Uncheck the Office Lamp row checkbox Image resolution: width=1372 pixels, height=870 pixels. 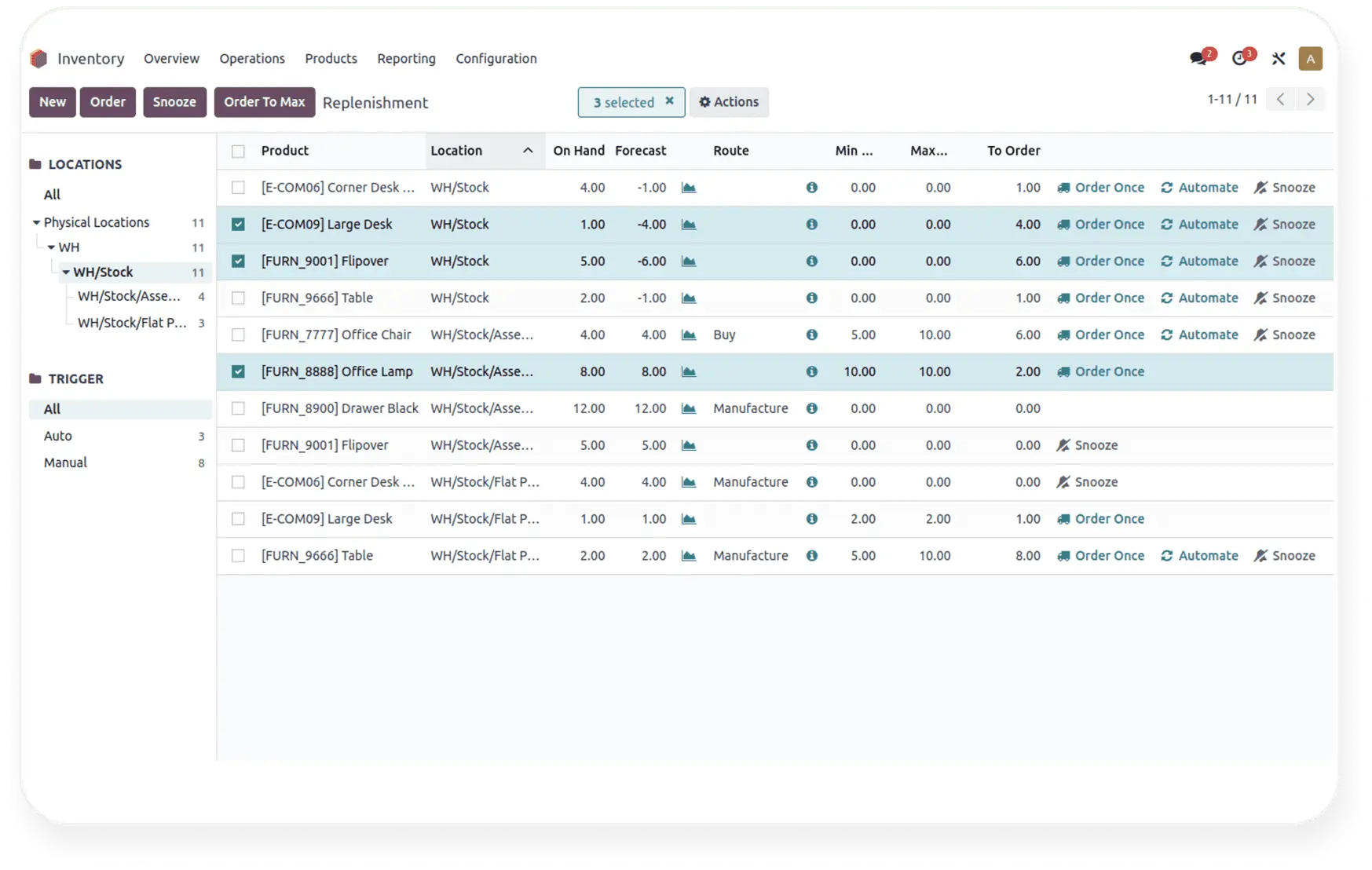(x=238, y=371)
